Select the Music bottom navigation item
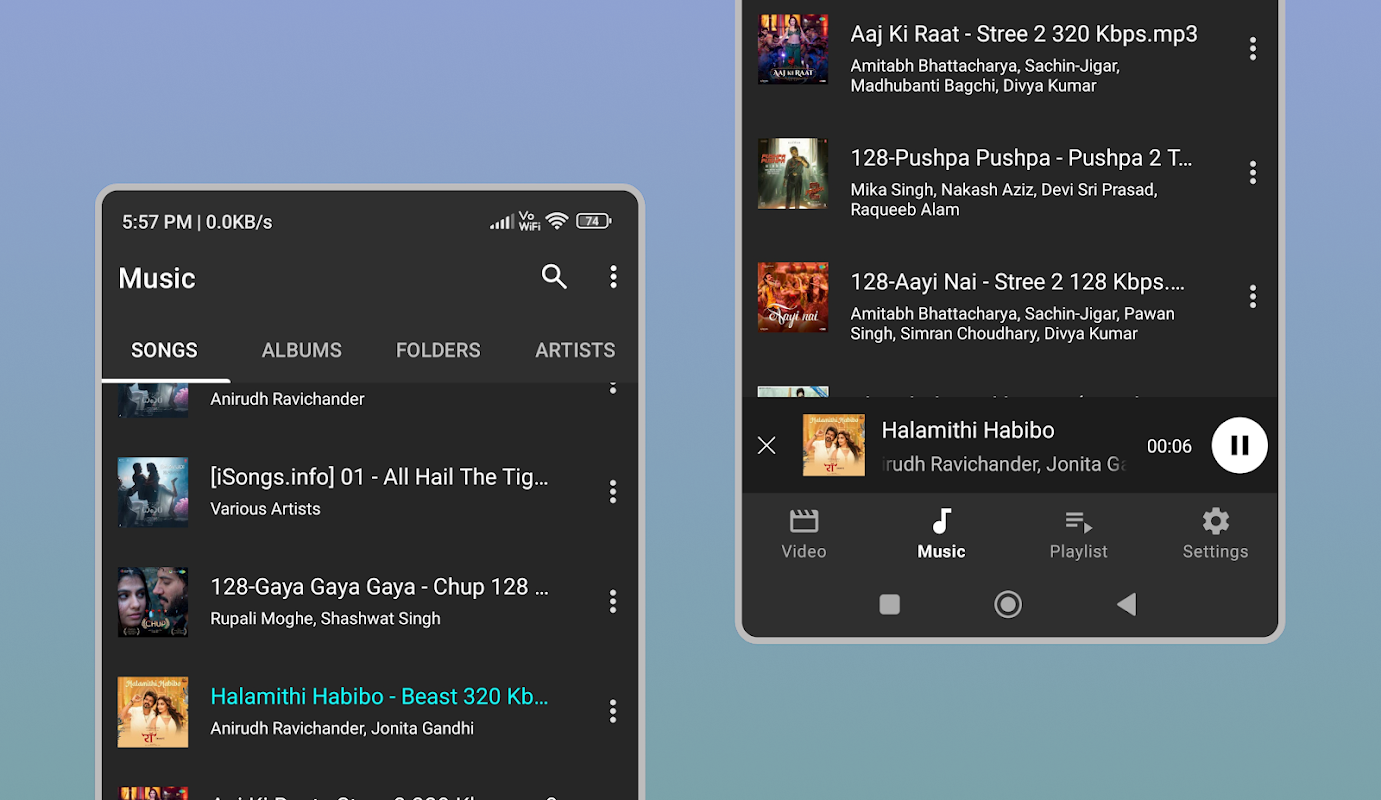Image resolution: width=1381 pixels, height=800 pixels. [x=941, y=534]
